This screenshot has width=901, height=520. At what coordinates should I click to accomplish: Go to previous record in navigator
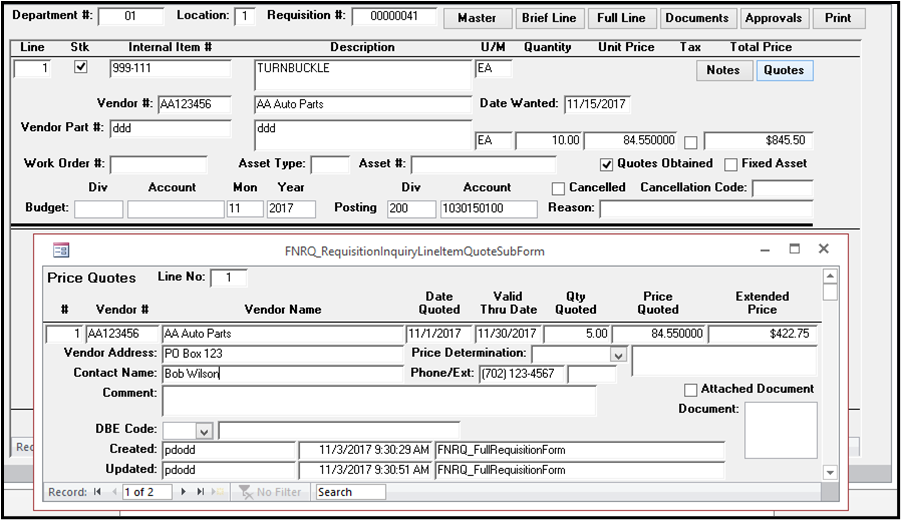(114, 492)
